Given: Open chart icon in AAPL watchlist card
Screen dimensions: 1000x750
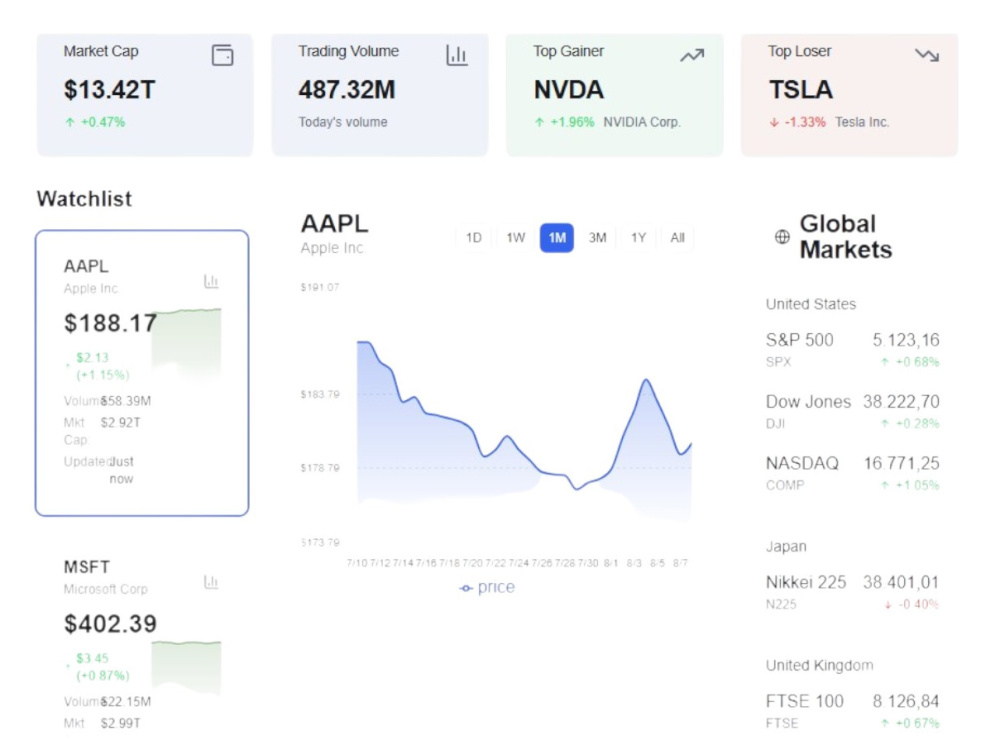Looking at the screenshot, I should 211,281.
